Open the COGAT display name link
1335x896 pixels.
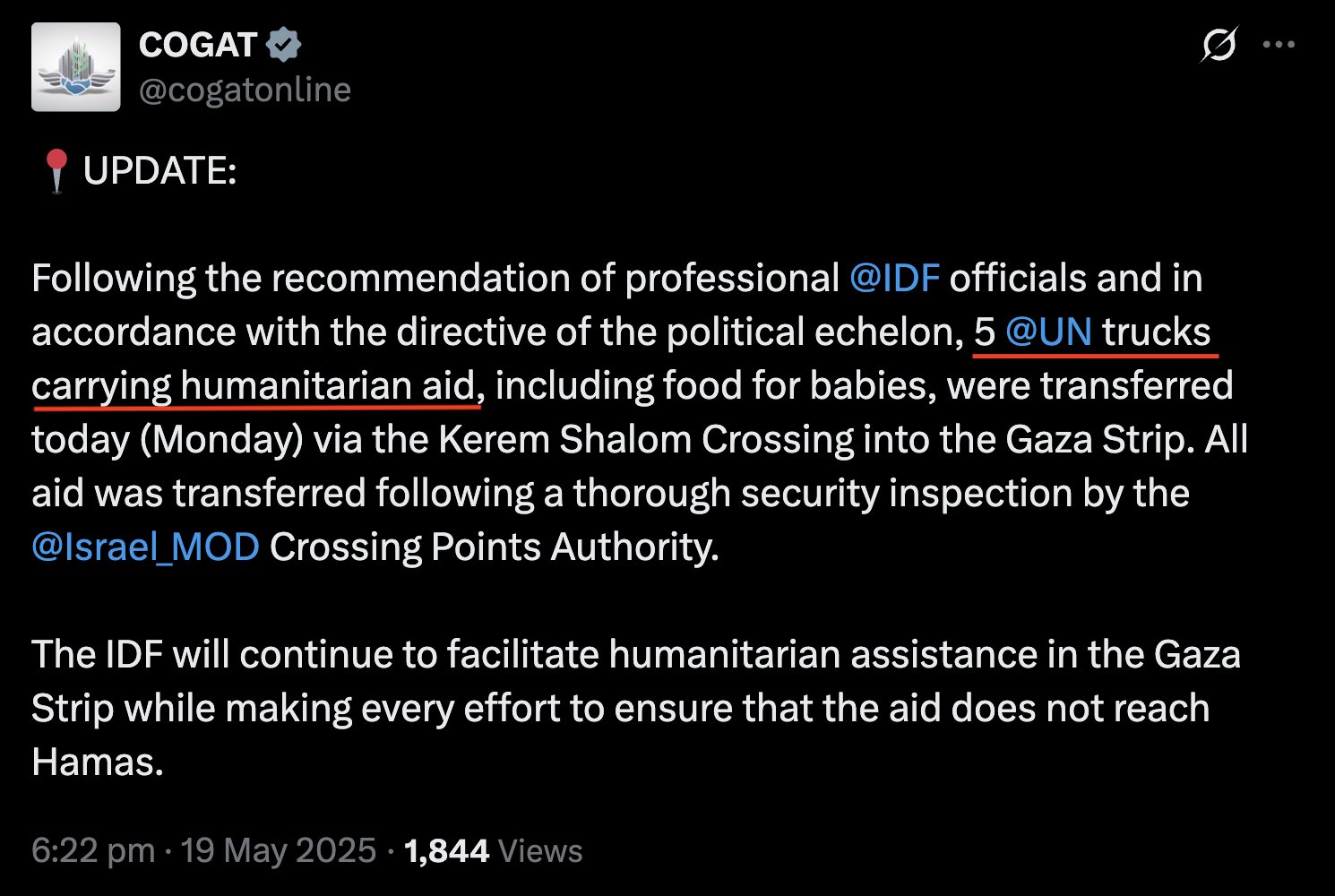(198, 45)
